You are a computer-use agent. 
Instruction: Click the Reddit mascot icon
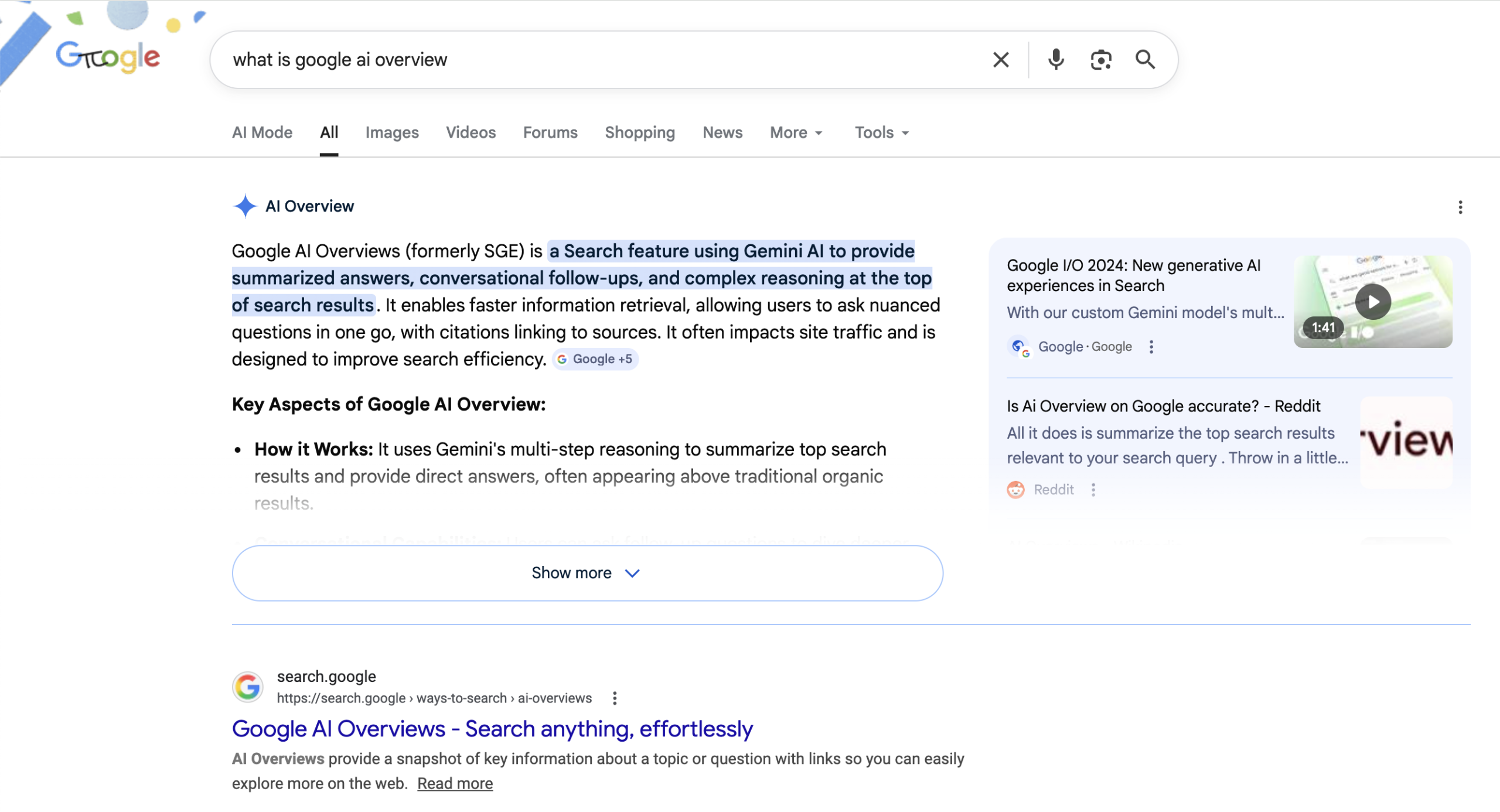coord(1015,489)
